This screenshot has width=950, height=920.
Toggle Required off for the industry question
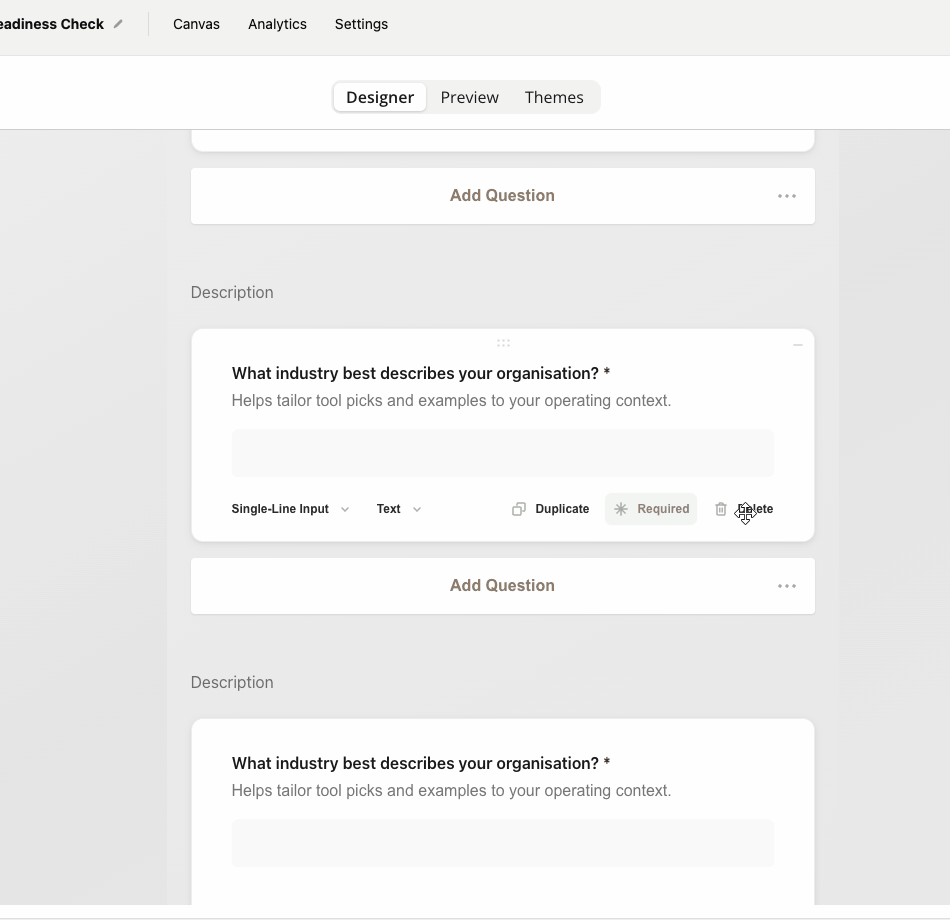click(x=651, y=509)
